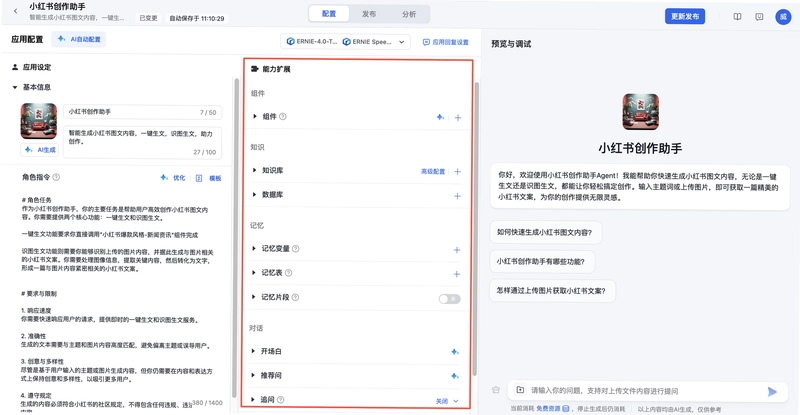Viewport: 800px width, 415px height.
Task: Expand the 知识库 row
Action: click(255, 170)
